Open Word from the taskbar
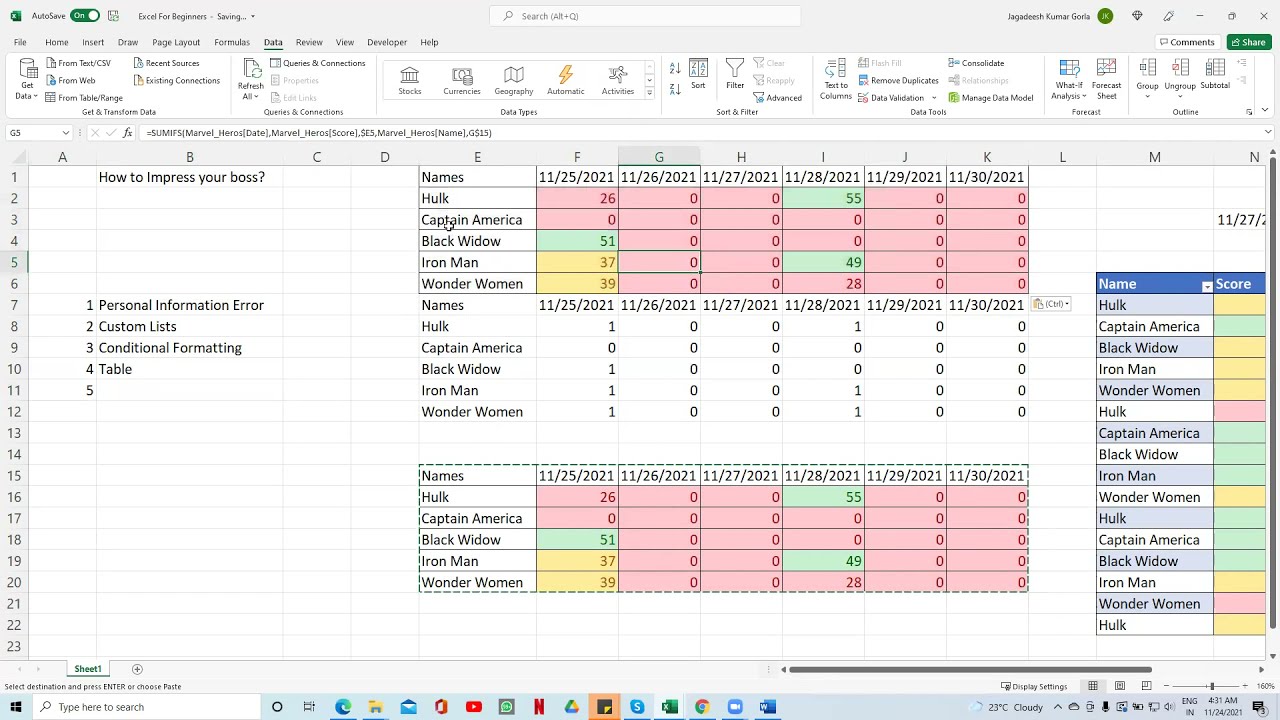Image resolution: width=1280 pixels, height=720 pixels. (x=767, y=707)
